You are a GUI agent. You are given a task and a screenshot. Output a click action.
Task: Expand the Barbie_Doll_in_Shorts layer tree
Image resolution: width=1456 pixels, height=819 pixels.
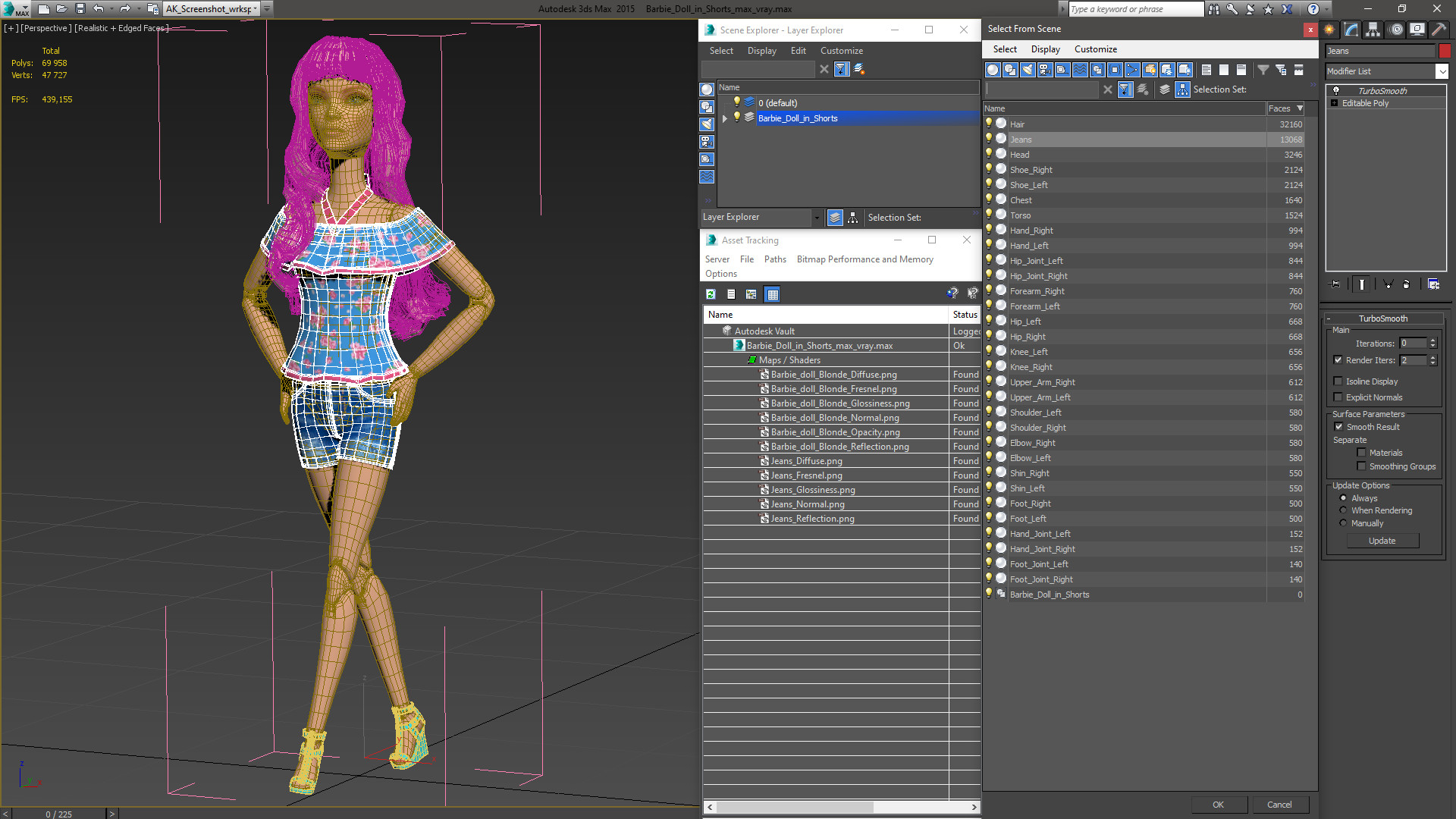pyautogui.click(x=725, y=118)
